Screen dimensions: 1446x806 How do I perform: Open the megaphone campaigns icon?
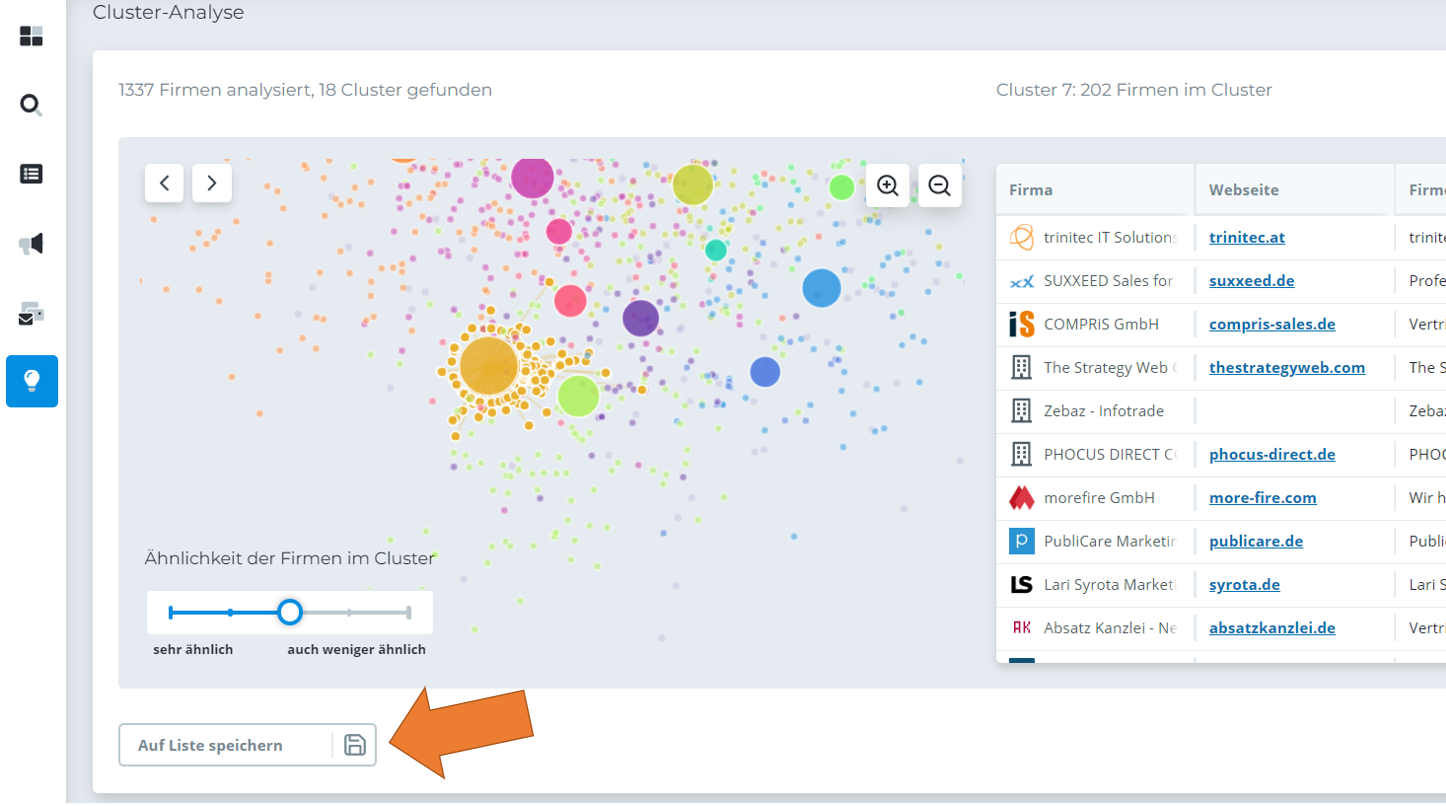[x=31, y=243]
